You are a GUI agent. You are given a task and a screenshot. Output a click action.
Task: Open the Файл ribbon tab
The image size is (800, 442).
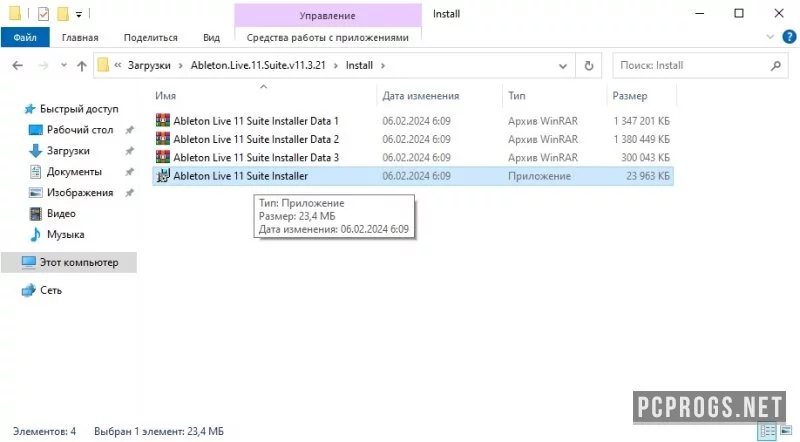[25, 37]
